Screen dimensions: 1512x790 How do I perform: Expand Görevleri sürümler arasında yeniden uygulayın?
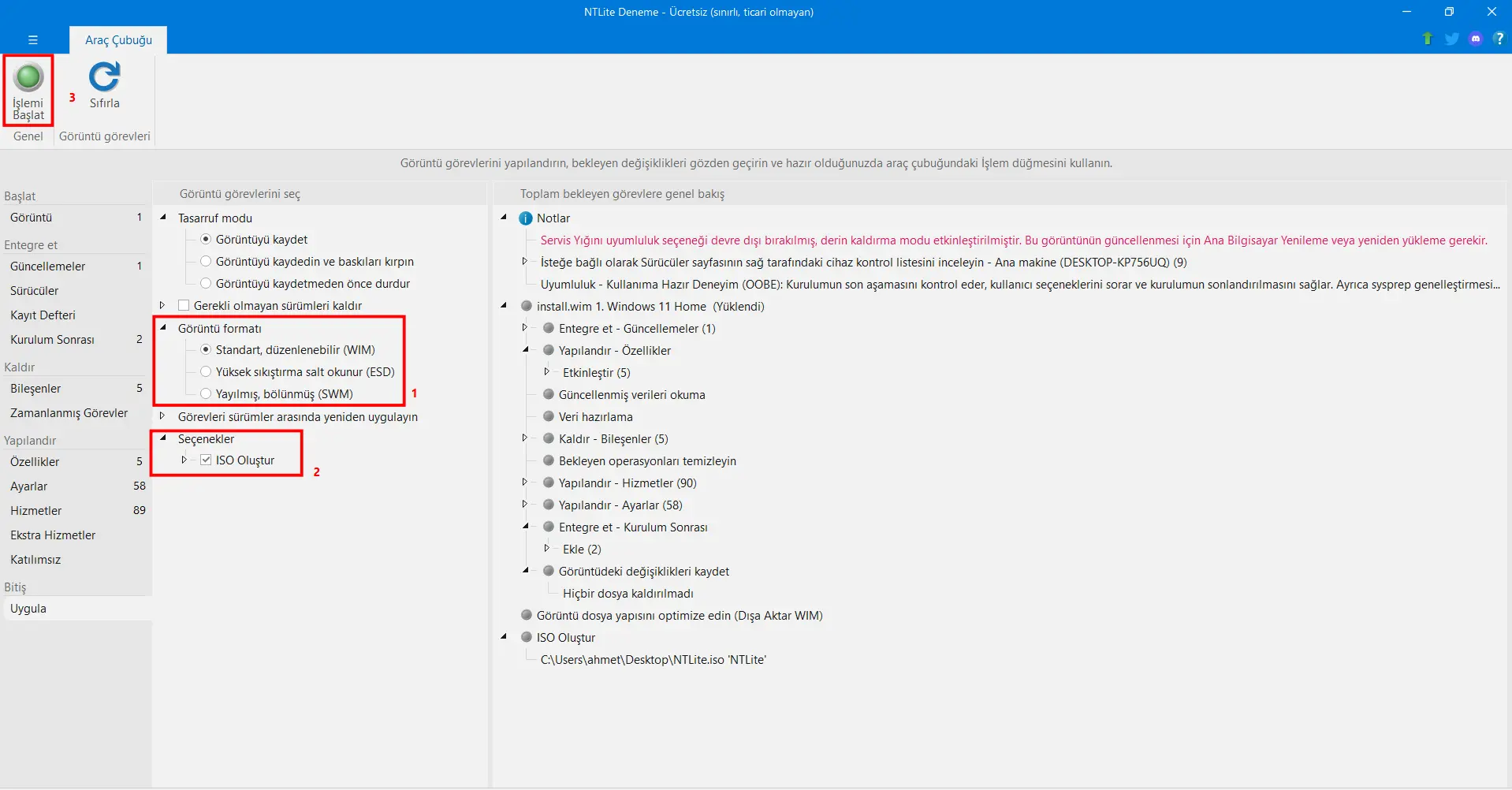(162, 415)
